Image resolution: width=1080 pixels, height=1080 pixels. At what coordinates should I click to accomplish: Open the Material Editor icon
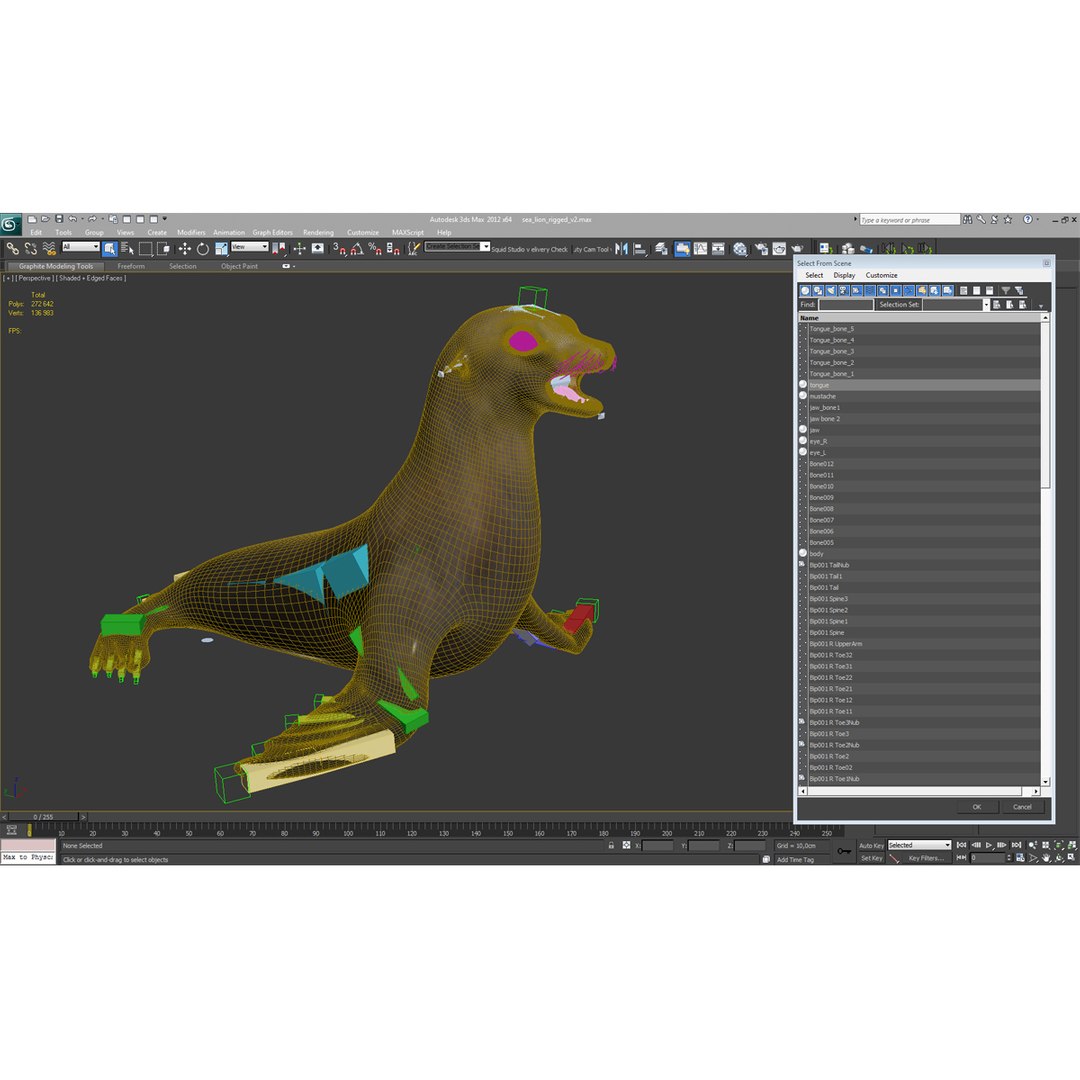coord(740,249)
